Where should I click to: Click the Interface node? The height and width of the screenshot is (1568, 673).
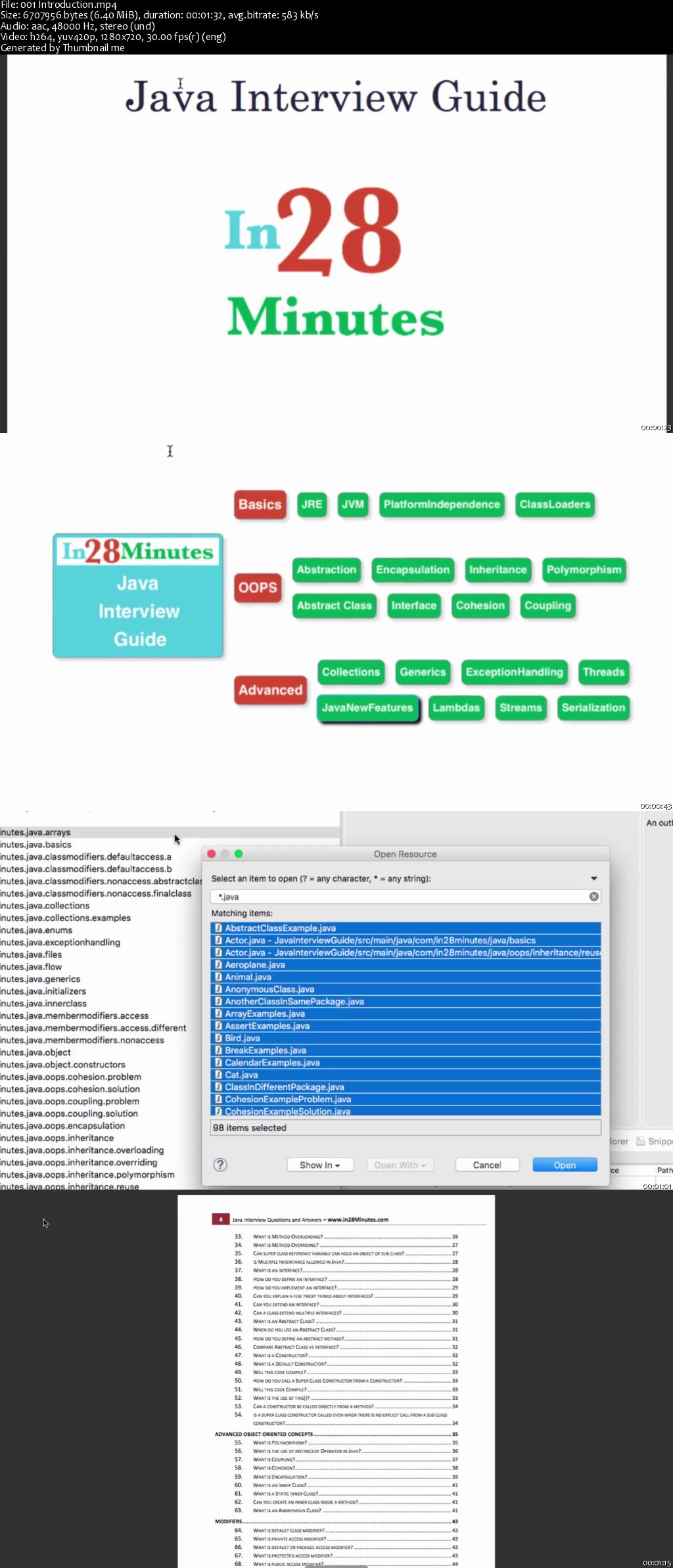click(414, 606)
